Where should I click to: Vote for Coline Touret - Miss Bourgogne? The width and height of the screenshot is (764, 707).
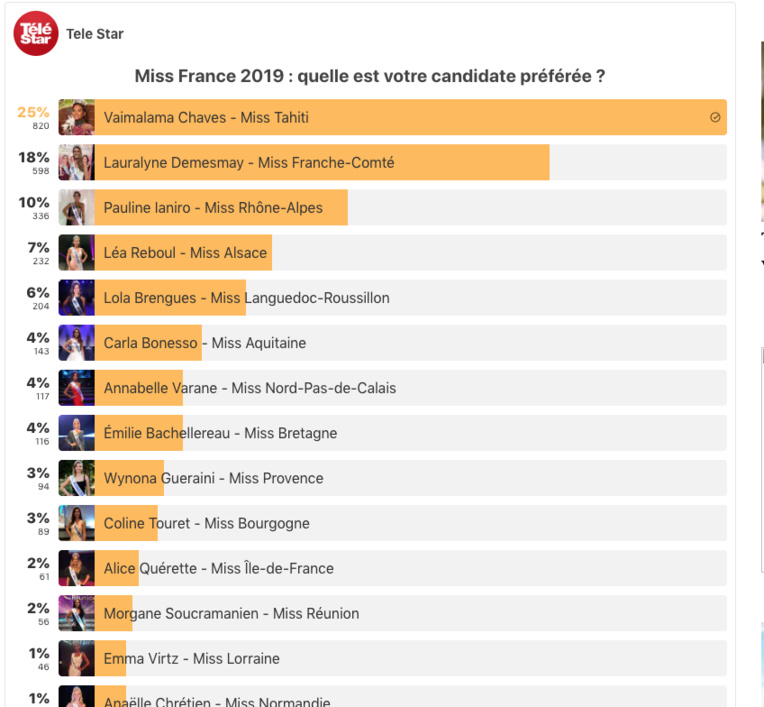click(400, 523)
